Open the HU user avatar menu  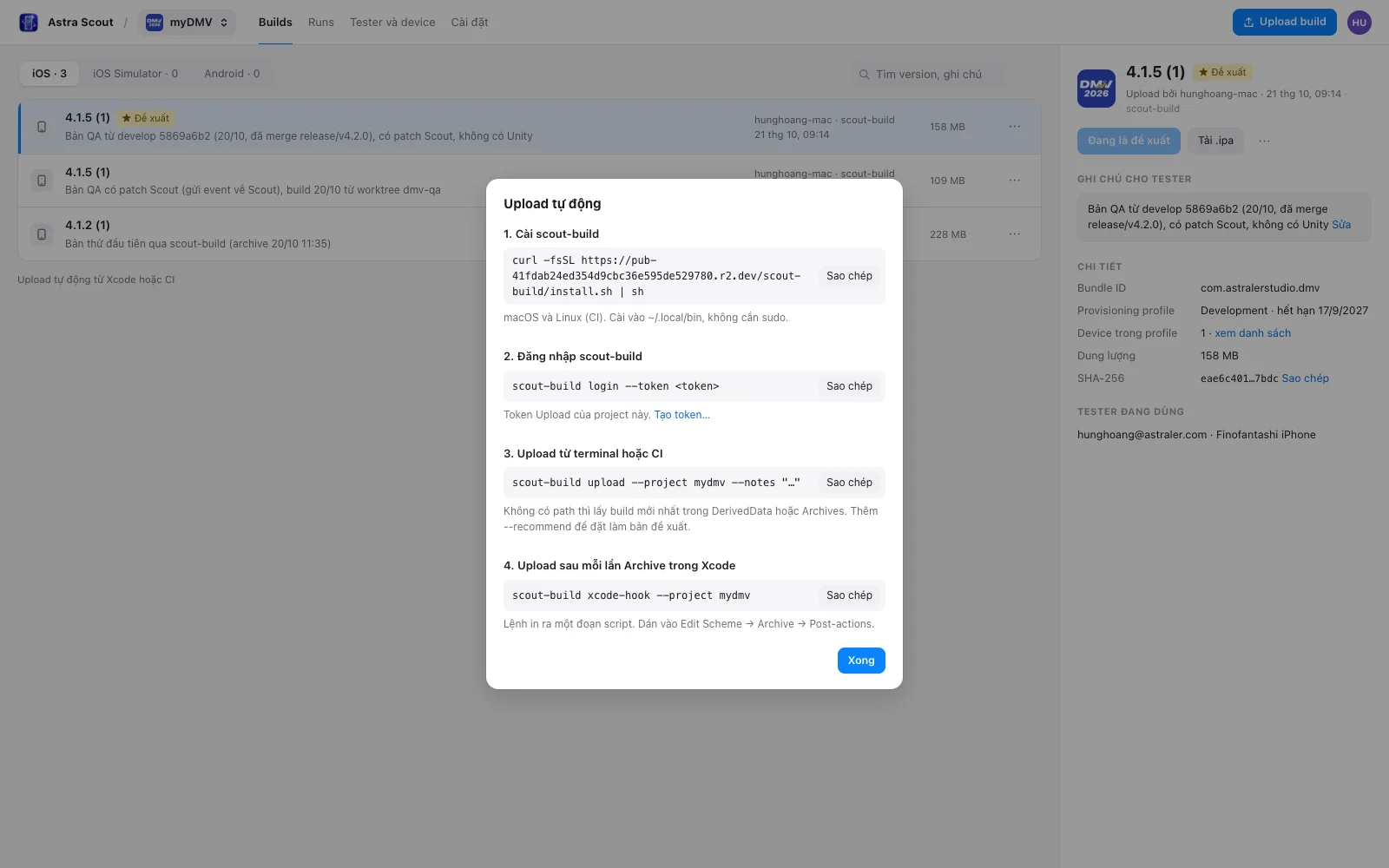(1359, 23)
